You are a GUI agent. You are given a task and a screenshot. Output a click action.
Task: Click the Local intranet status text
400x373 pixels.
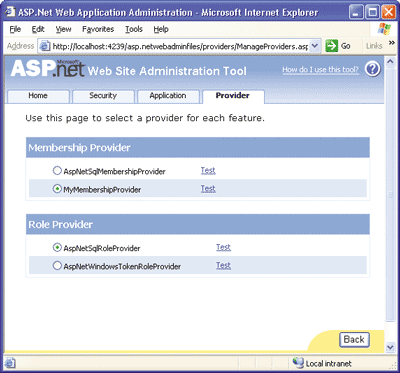coord(329,363)
